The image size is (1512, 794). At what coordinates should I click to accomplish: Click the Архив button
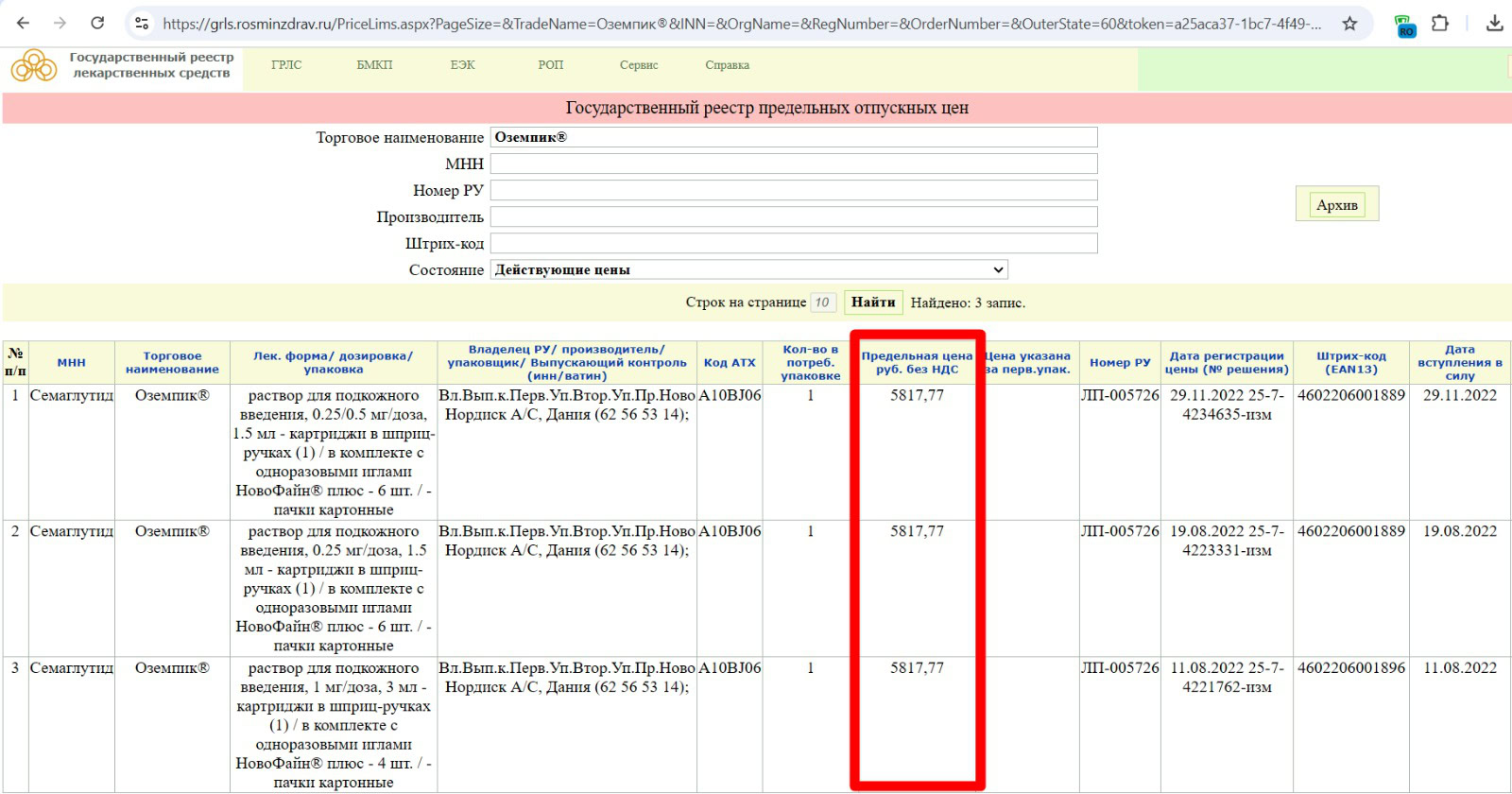1337,204
